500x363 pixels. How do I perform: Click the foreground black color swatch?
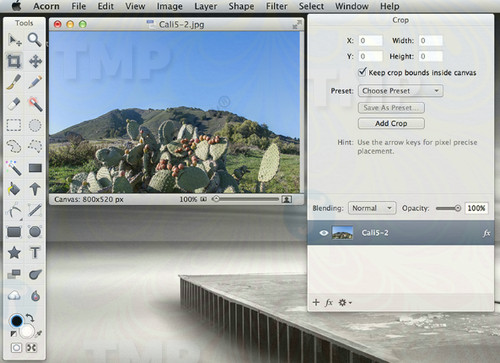17,321
